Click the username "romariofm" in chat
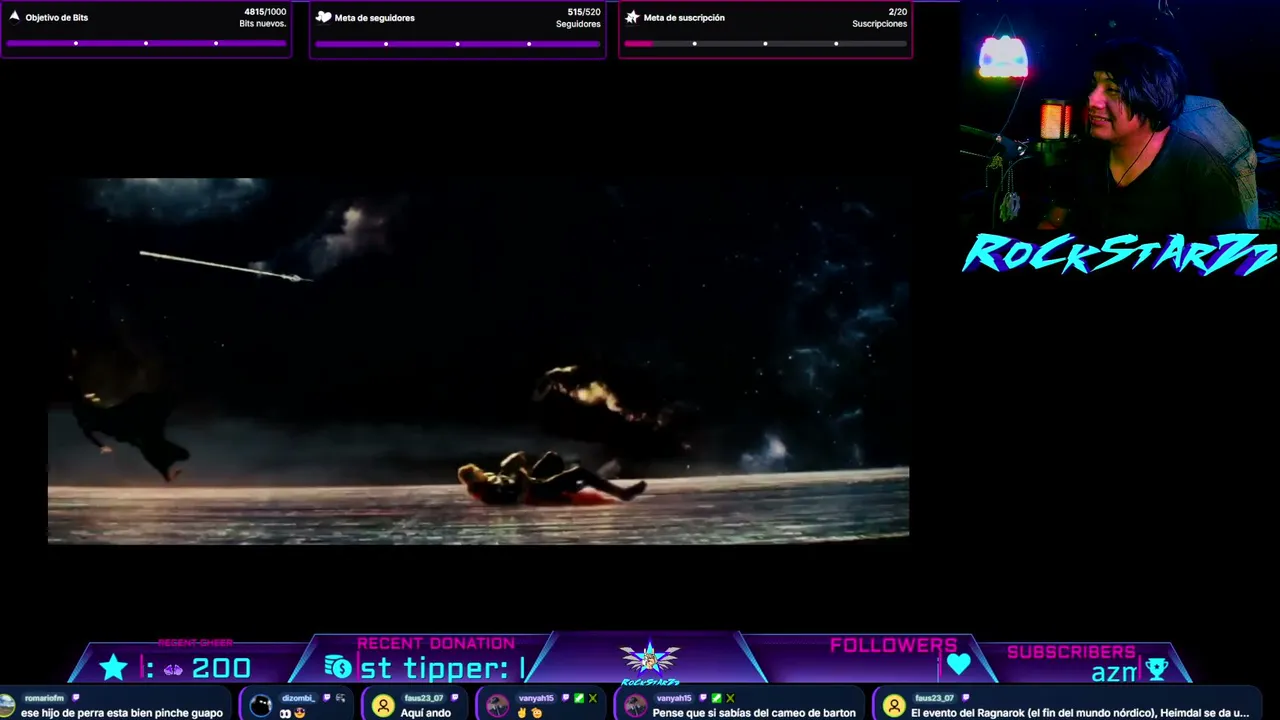This screenshot has height=720, width=1280. click(44, 698)
